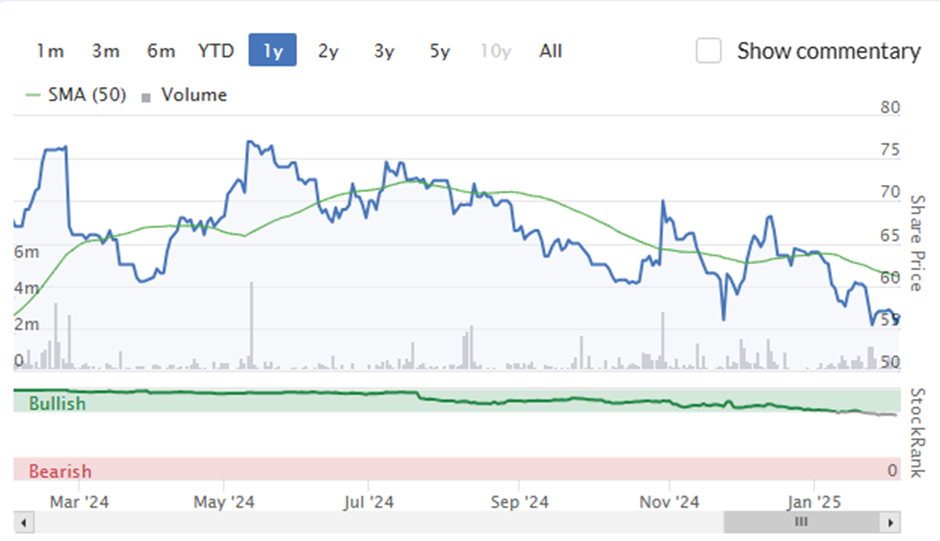Viewport: 940px width, 541px height.
Task: Click the Show commentary label
Action: click(x=828, y=51)
